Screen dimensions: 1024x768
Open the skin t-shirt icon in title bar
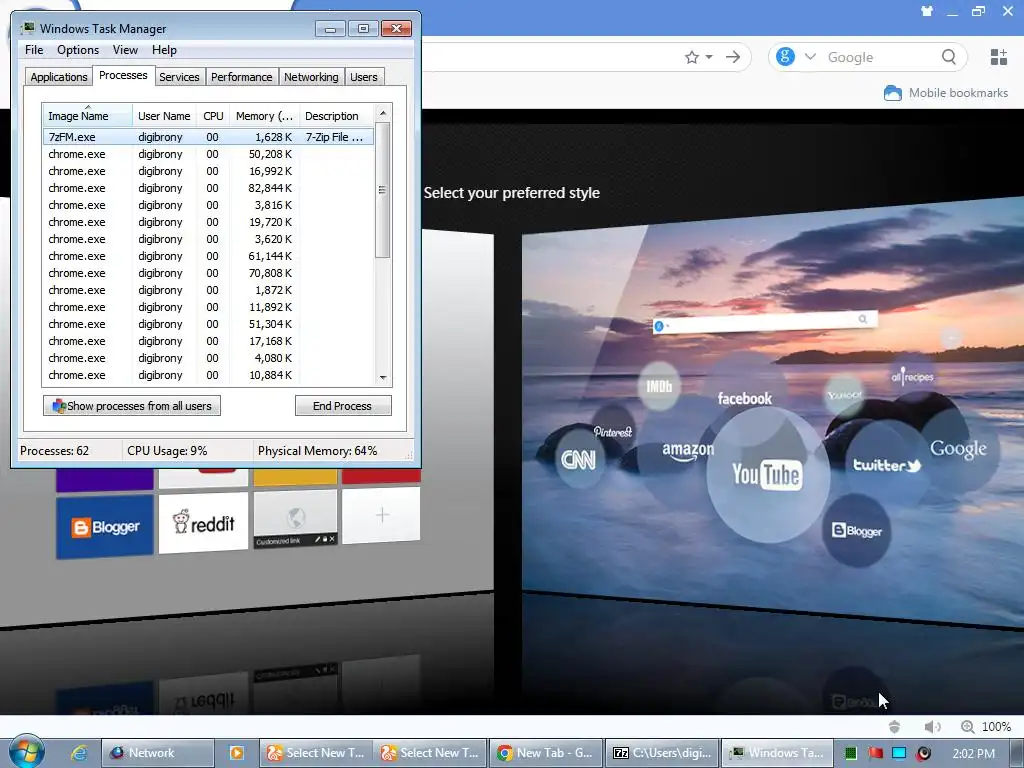[927, 11]
